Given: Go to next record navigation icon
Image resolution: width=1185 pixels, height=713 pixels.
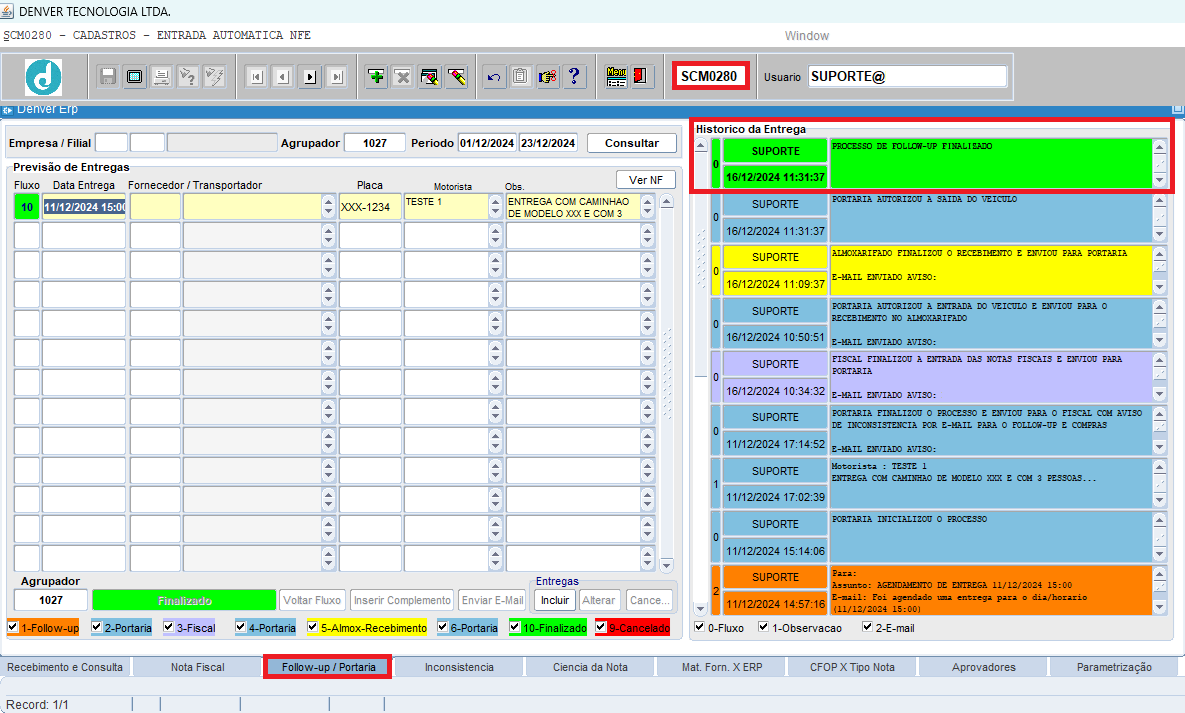Looking at the screenshot, I should tap(310, 76).
